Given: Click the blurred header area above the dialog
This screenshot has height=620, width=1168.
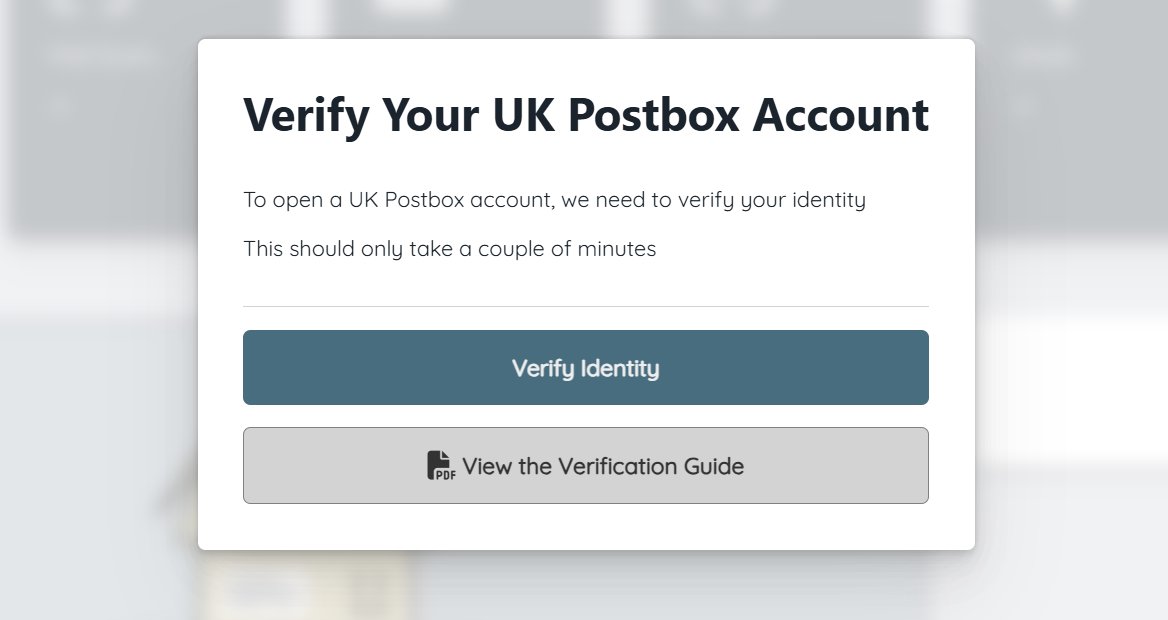Looking at the screenshot, I should pos(585,18).
